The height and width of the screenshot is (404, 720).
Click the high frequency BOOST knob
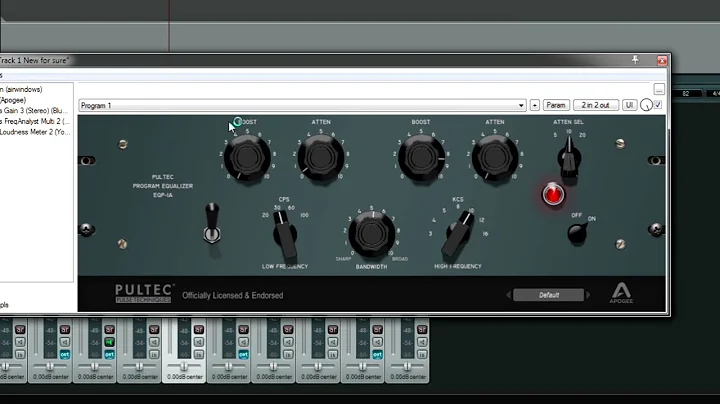421,157
